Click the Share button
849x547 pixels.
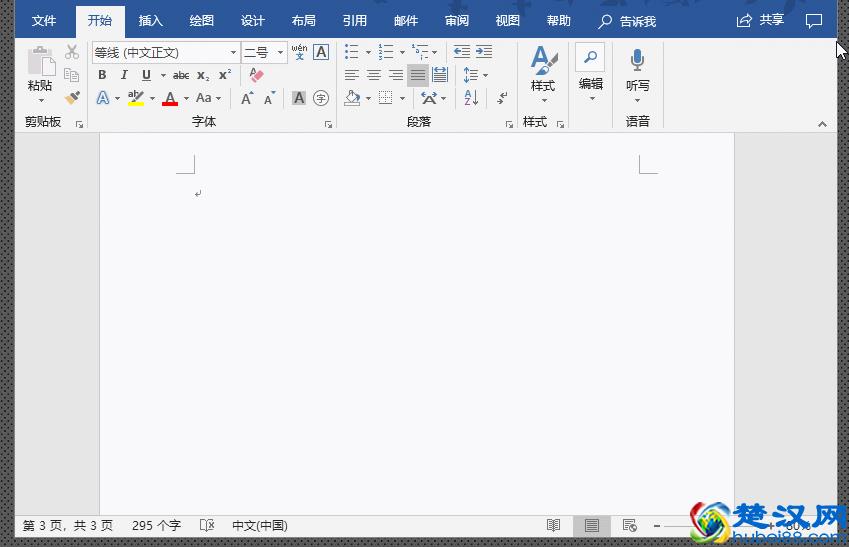(760, 21)
